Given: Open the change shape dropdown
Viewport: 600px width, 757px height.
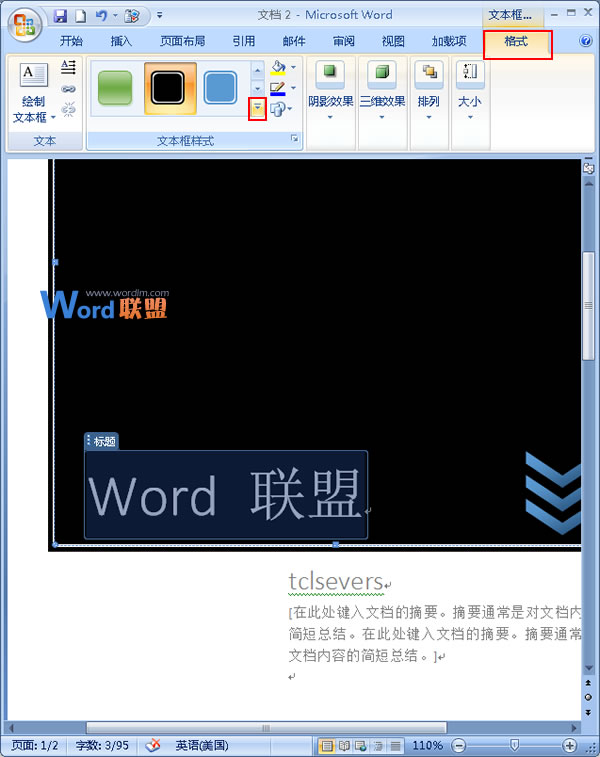Looking at the screenshot, I should [281, 110].
